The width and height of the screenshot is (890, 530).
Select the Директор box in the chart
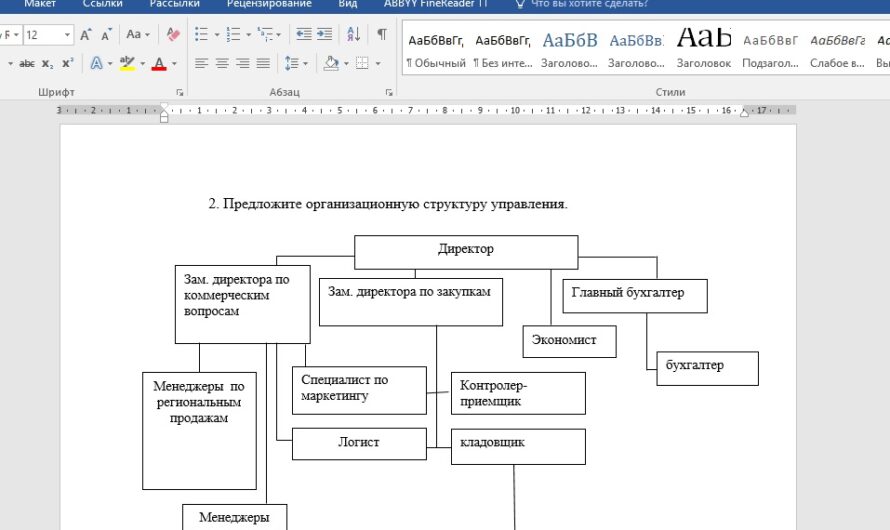coord(466,252)
